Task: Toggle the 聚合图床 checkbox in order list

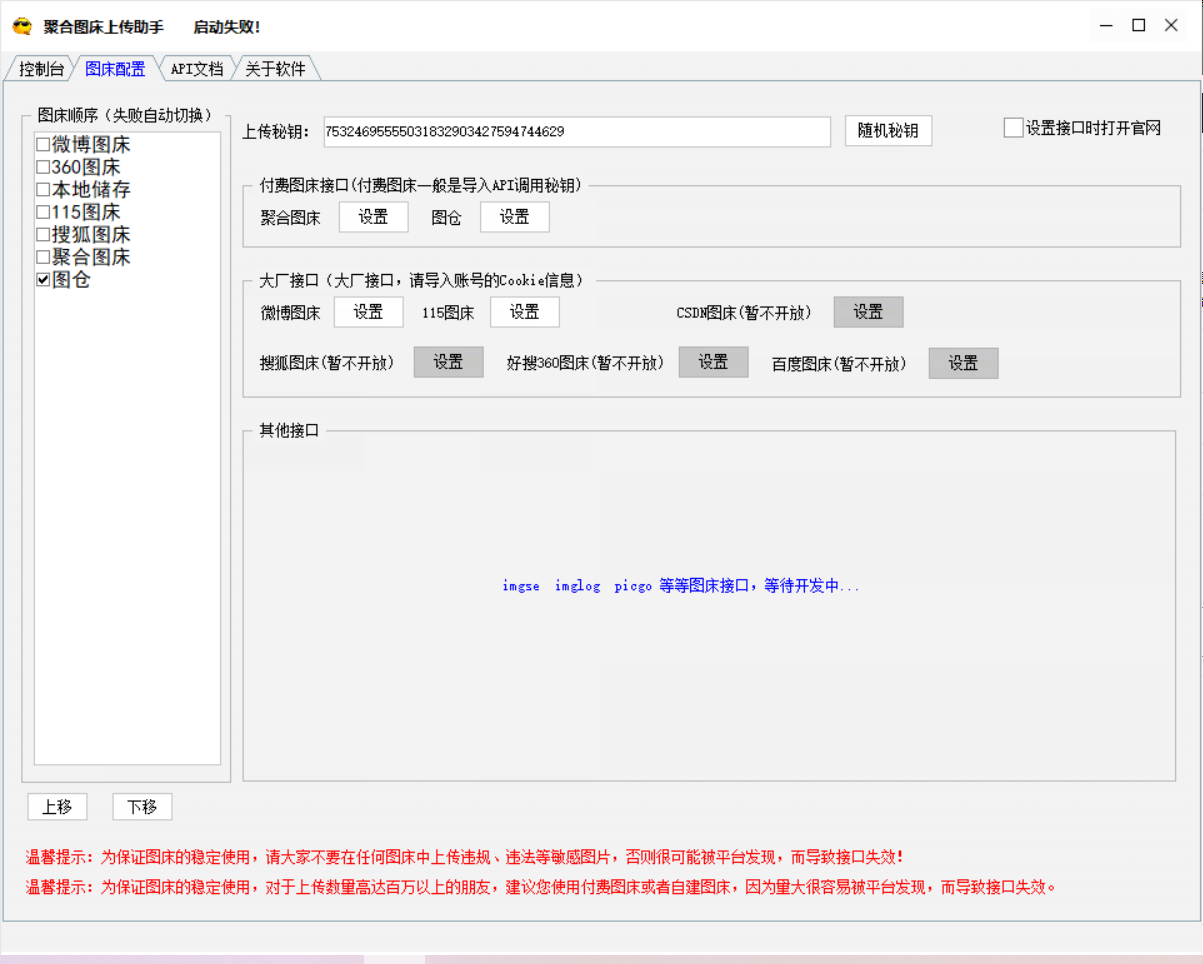Action: (x=43, y=257)
